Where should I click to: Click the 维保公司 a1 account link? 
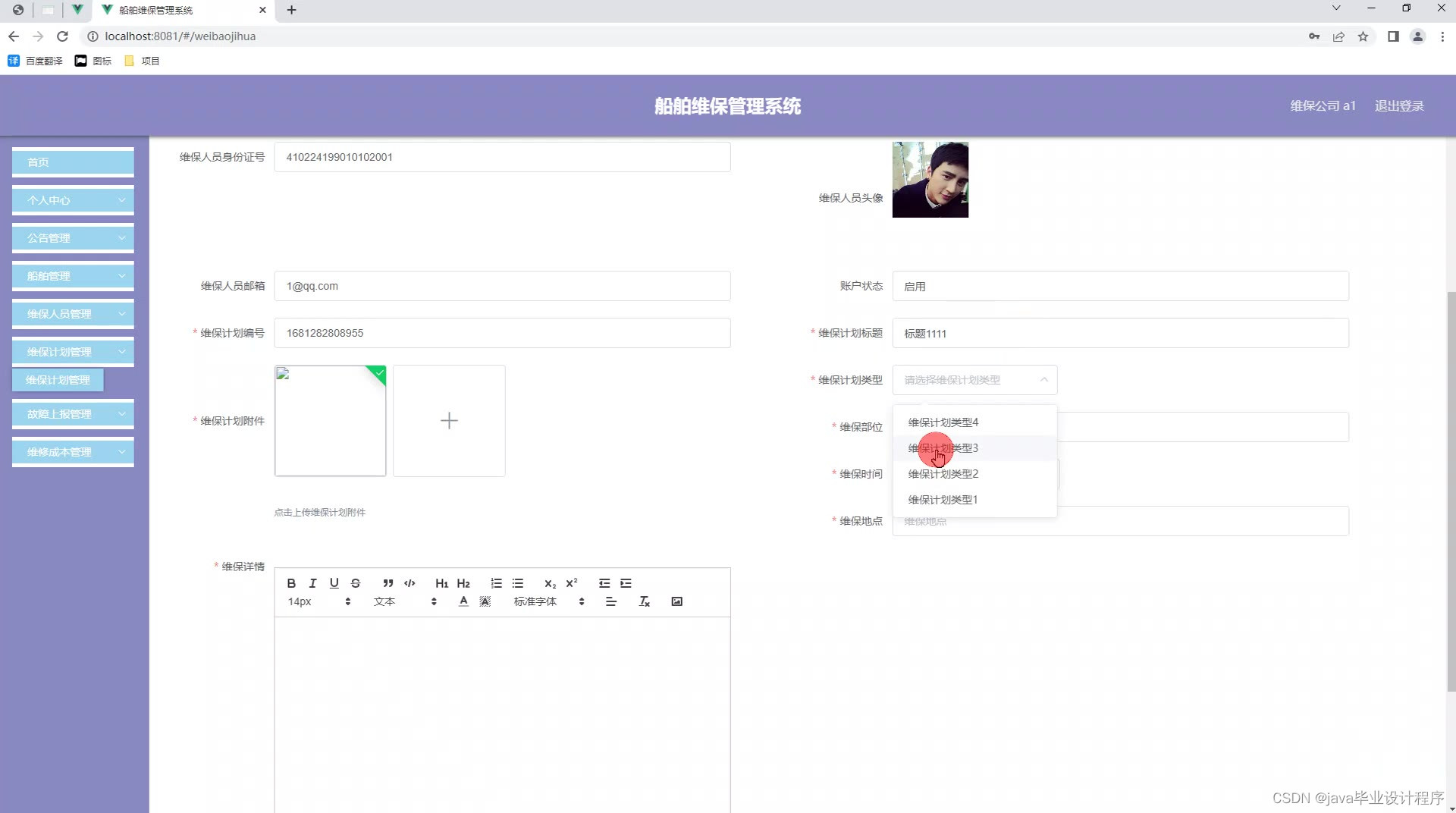click(x=1322, y=106)
